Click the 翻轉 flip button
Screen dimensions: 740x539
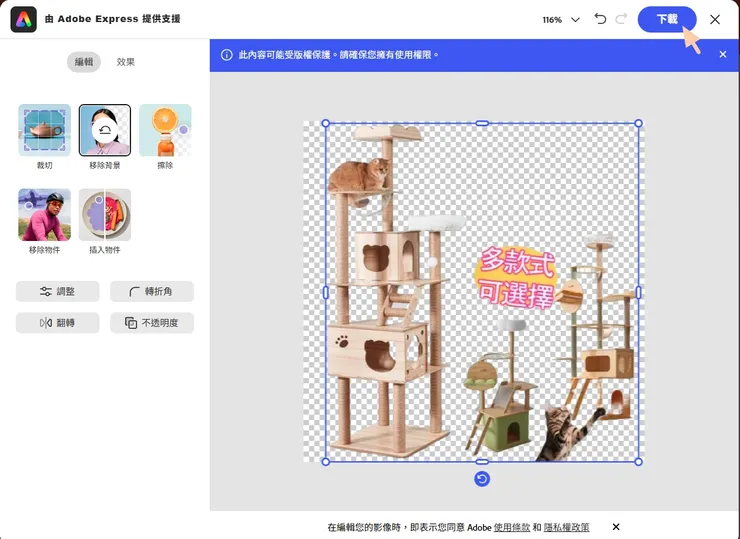[x=58, y=323]
